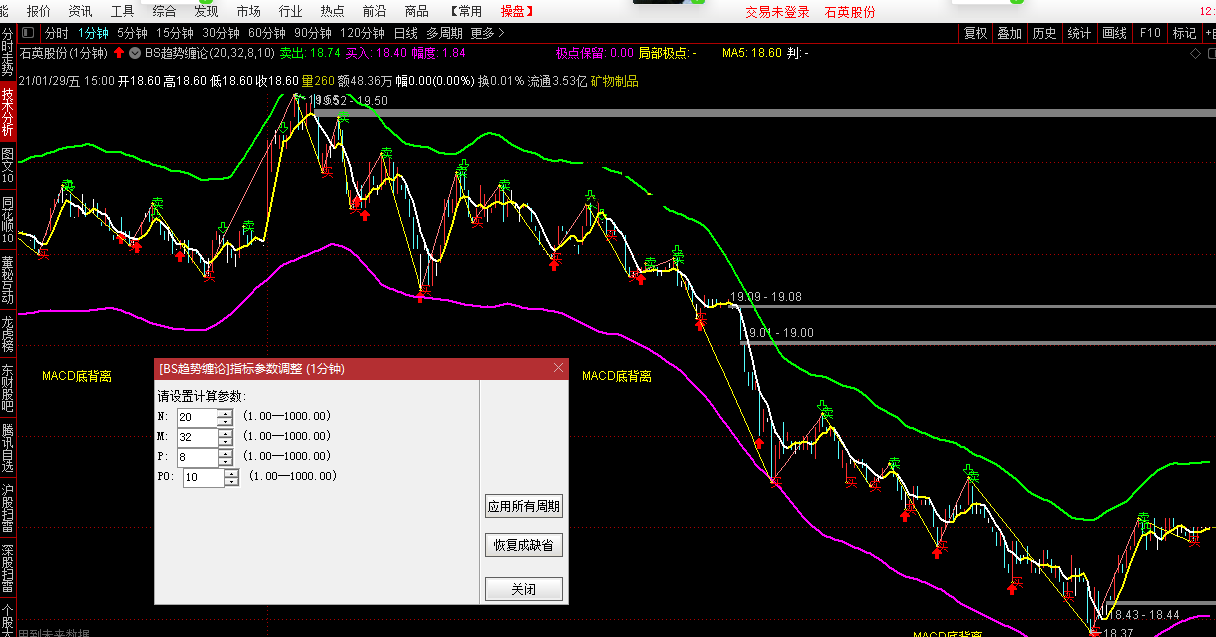Open the 发现 menu
This screenshot has height=637, width=1216.
[x=207, y=11]
